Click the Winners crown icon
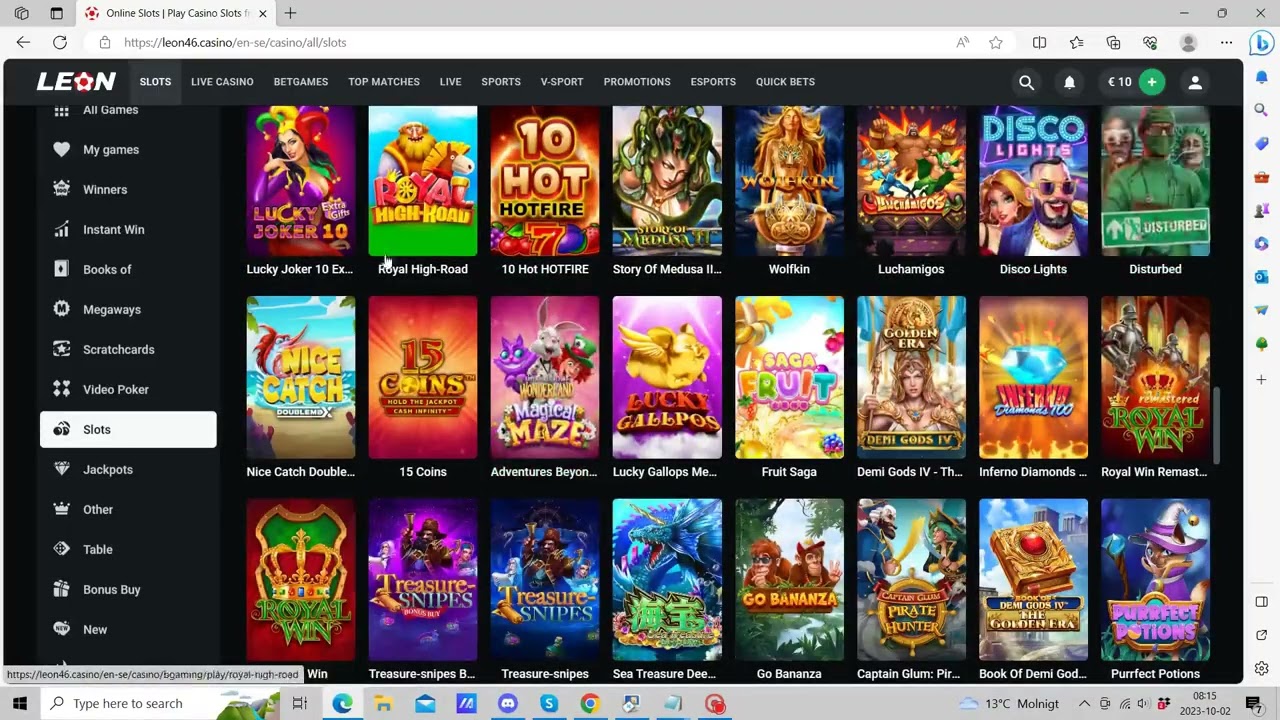The image size is (1280, 720). (62, 189)
